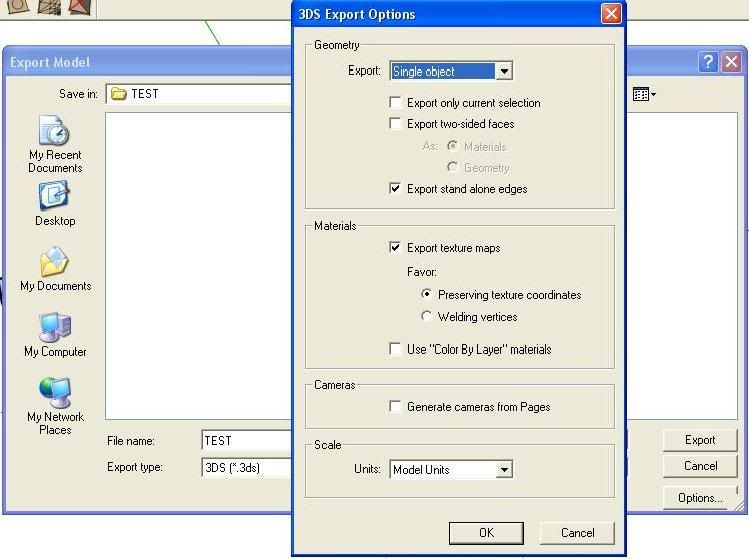
Task: Go to Desktop location in Export Model
Action: [x=54, y=204]
